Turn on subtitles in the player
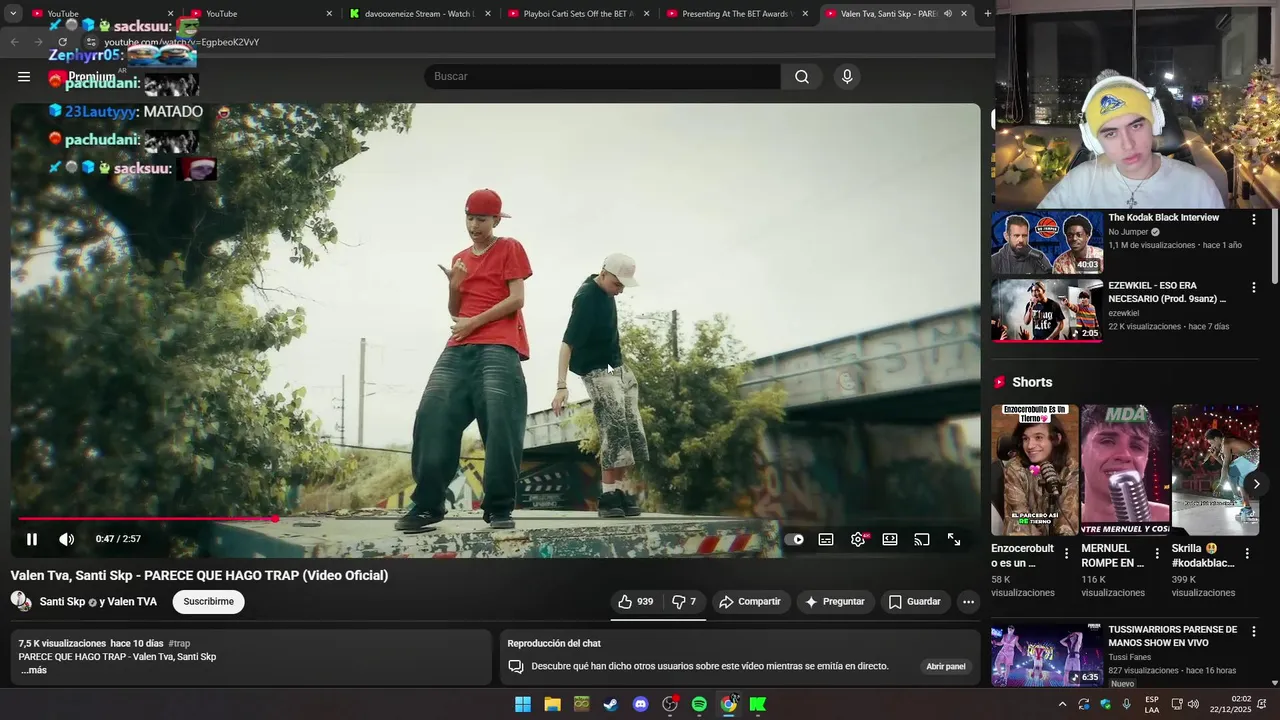1280x720 pixels. pyautogui.click(x=826, y=539)
